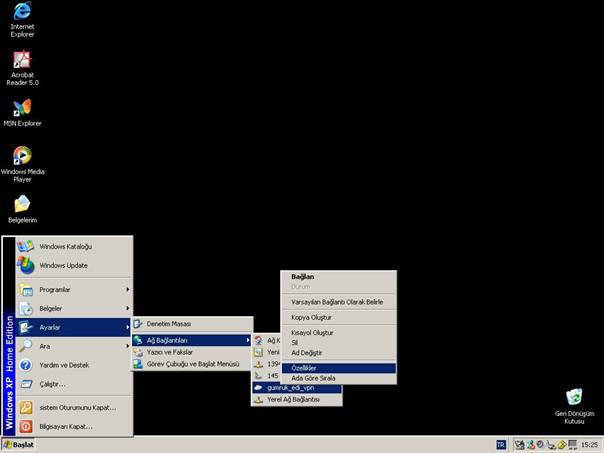
Task: Open the Belgelerim folder icon
Action: [x=22, y=204]
